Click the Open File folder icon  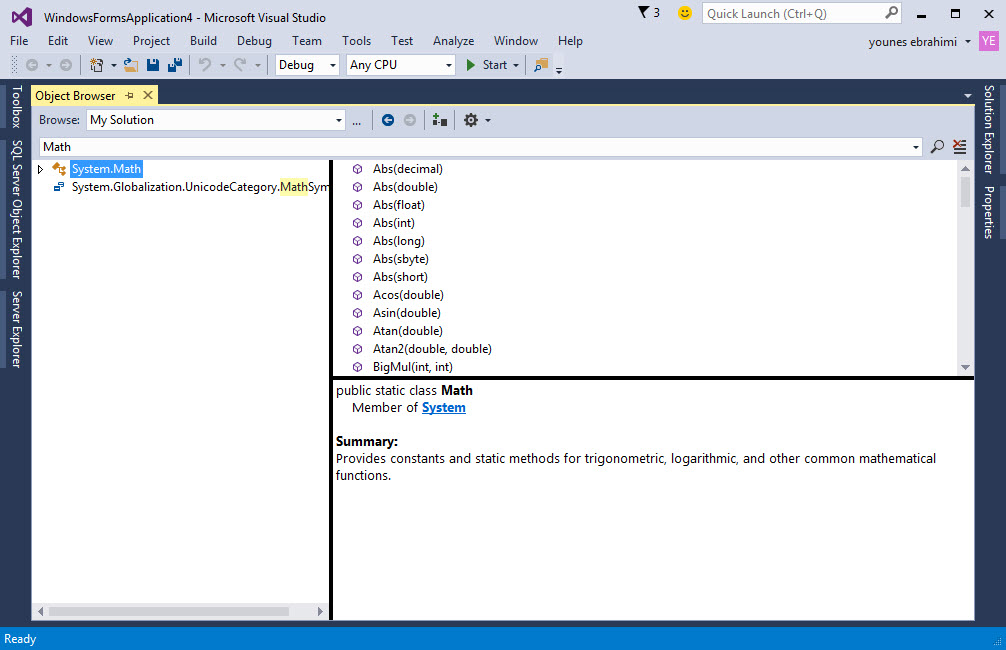coord(130,65)
